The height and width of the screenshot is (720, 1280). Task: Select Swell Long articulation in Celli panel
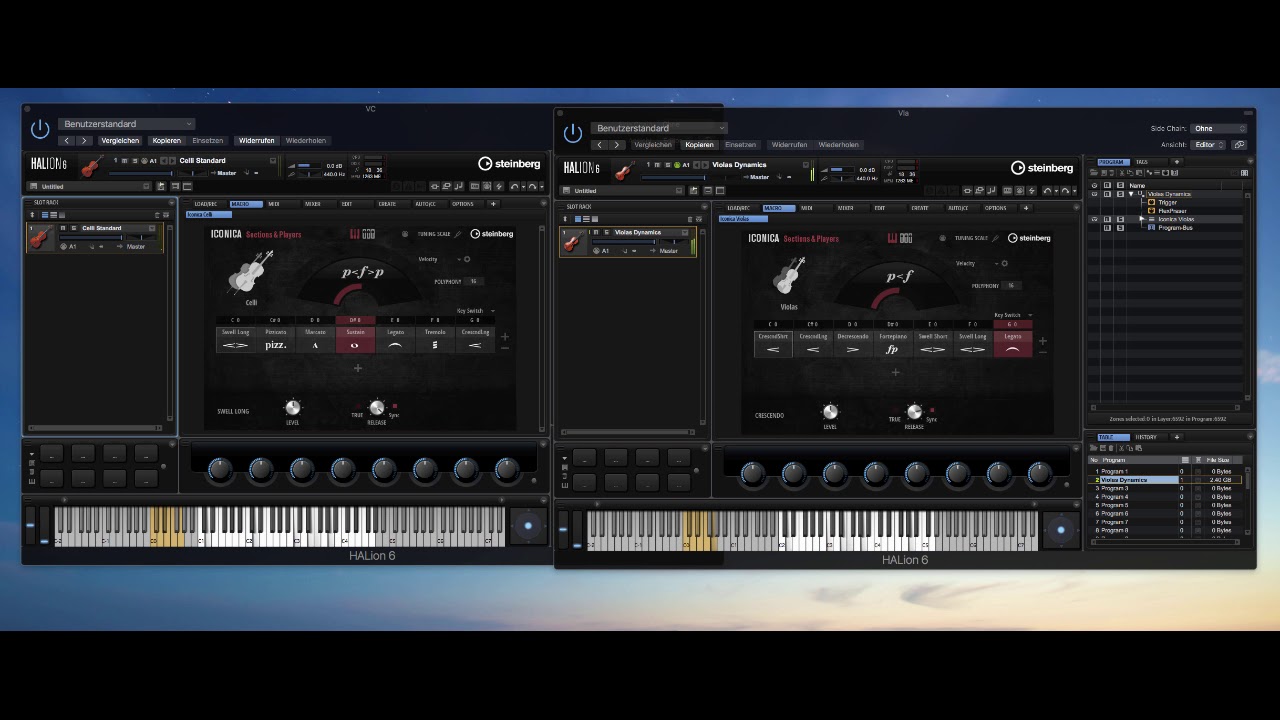click(236, 340)
